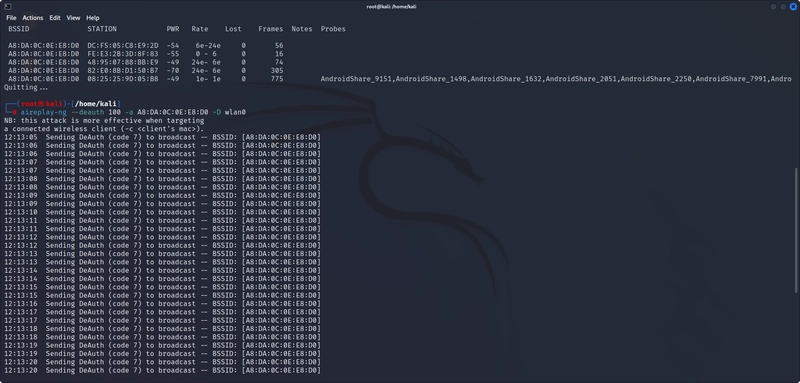This screenshot has height=383, width=800.
Task: Click the Notes column header
Action: pyautogui.click(x=302, y=29)
